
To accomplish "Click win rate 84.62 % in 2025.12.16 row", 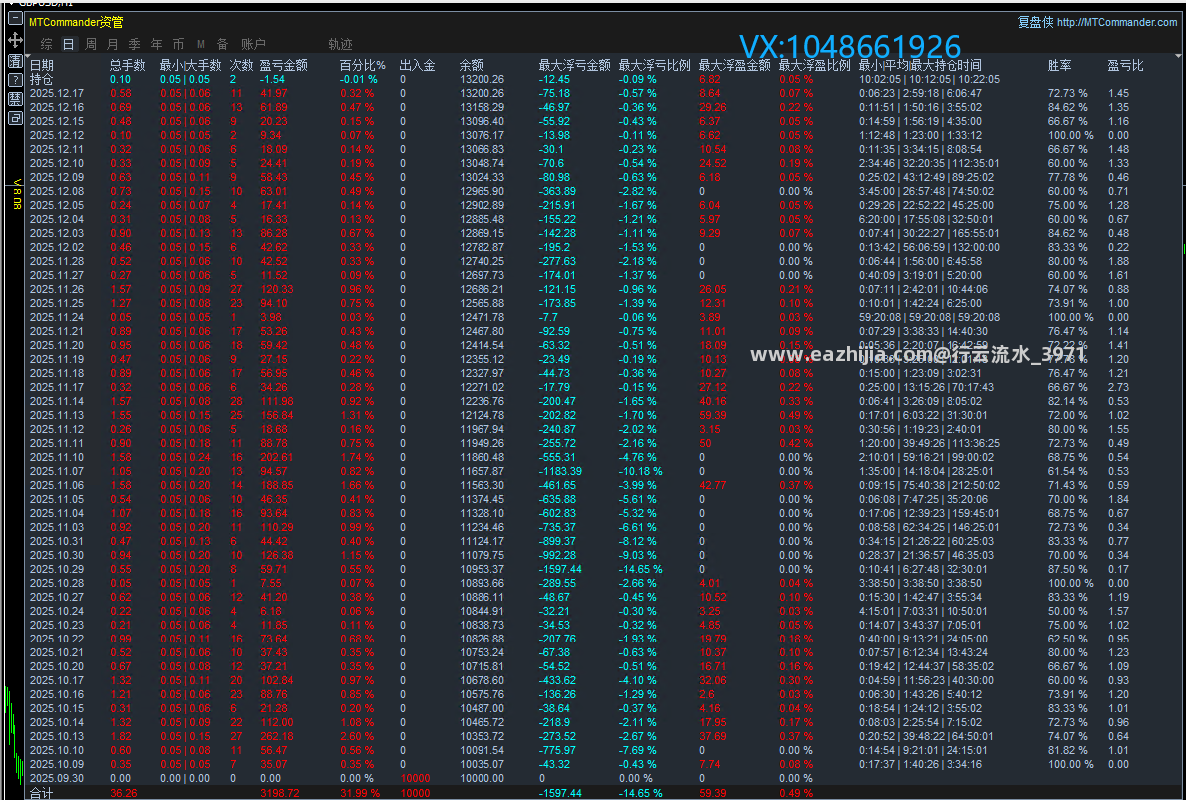I will [1068, 107].
